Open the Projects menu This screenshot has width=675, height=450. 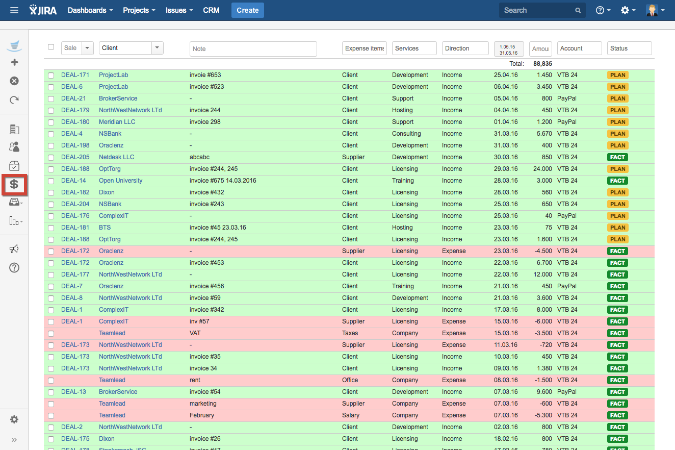[139, 10]
